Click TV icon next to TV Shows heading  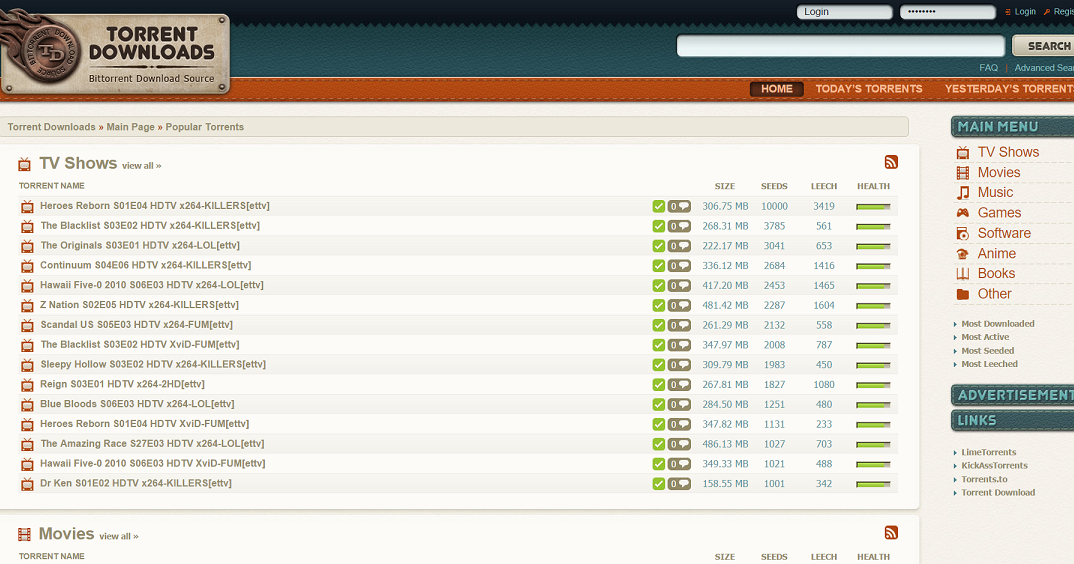24,164
